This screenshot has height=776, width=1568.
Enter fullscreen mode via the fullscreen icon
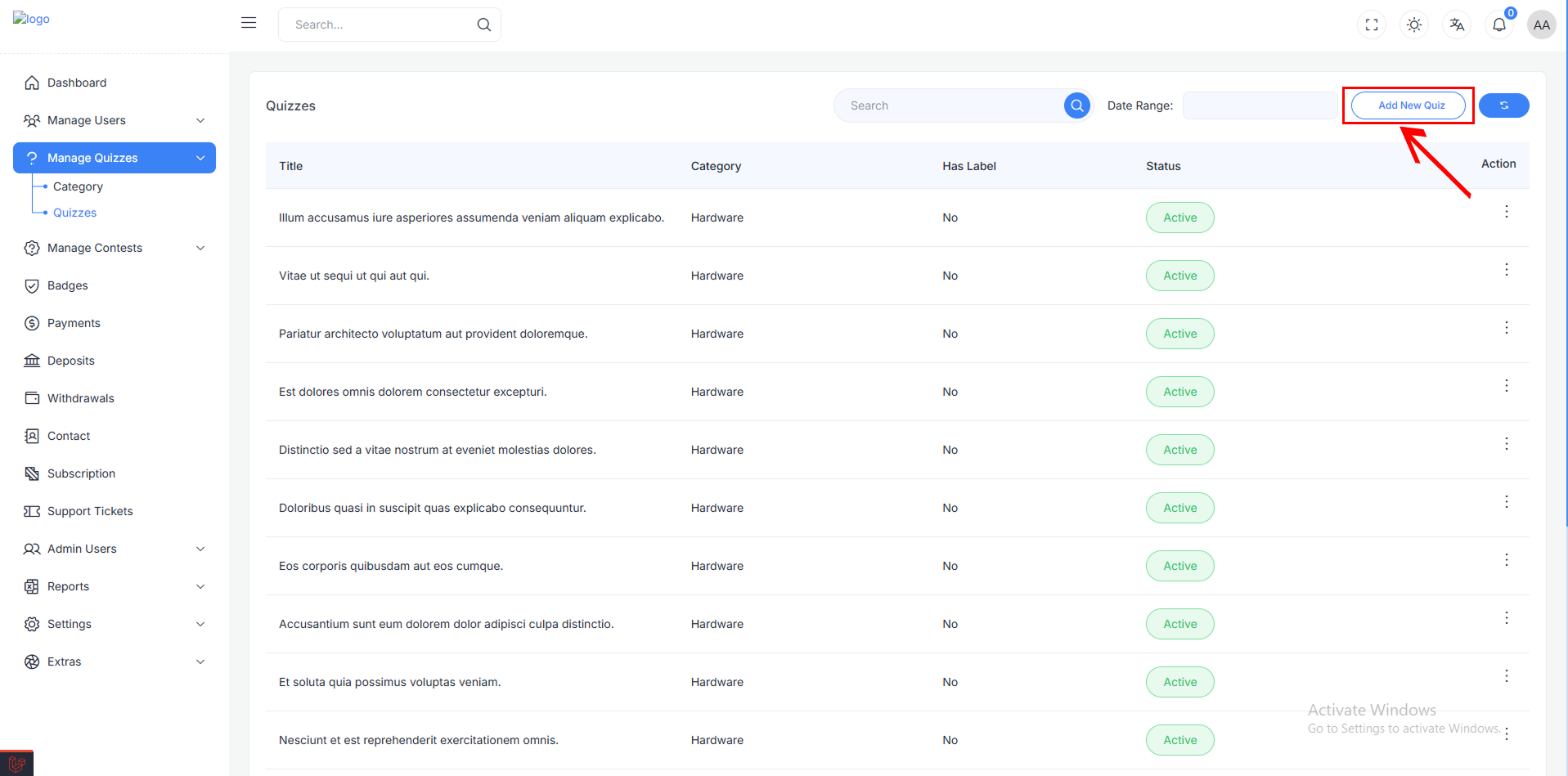(x=1372, y=25)
